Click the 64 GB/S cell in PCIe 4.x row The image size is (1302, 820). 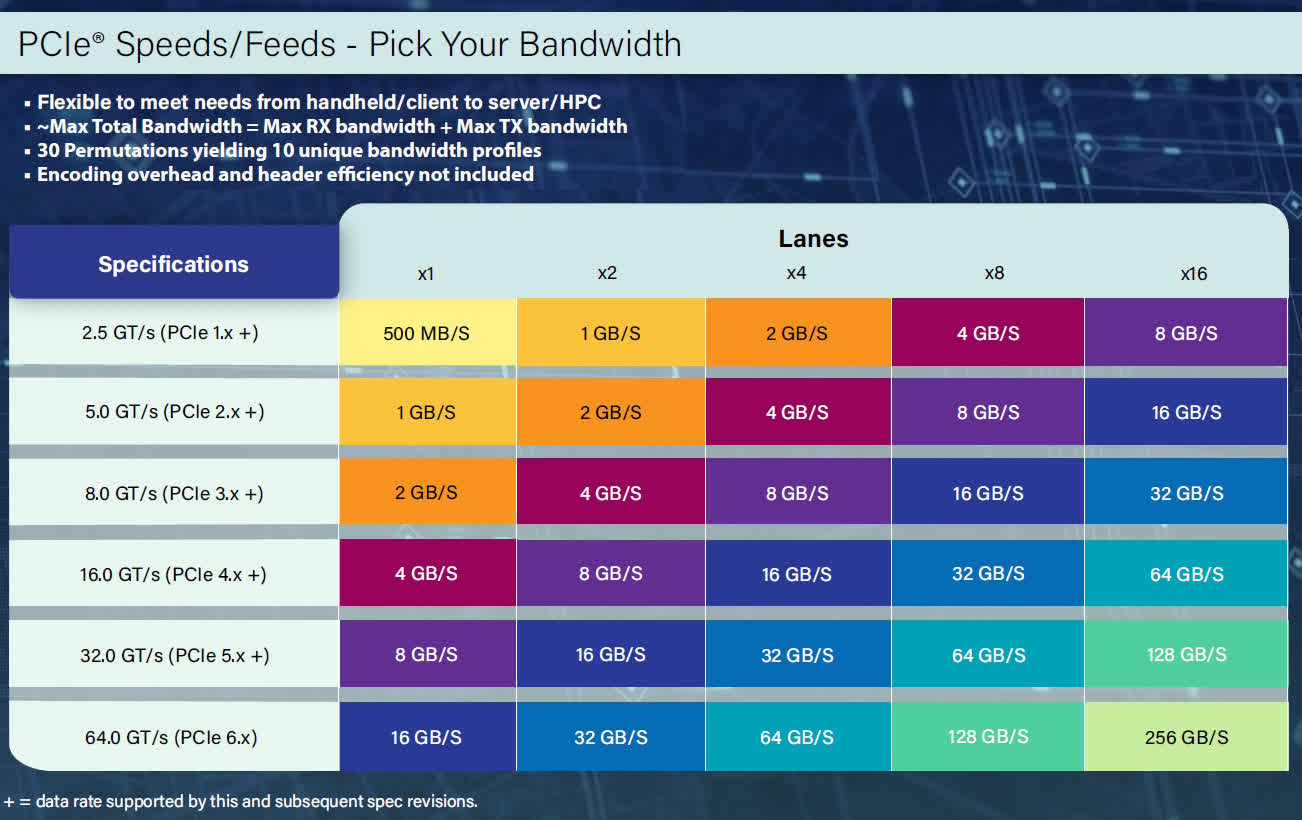point(1186,574)
